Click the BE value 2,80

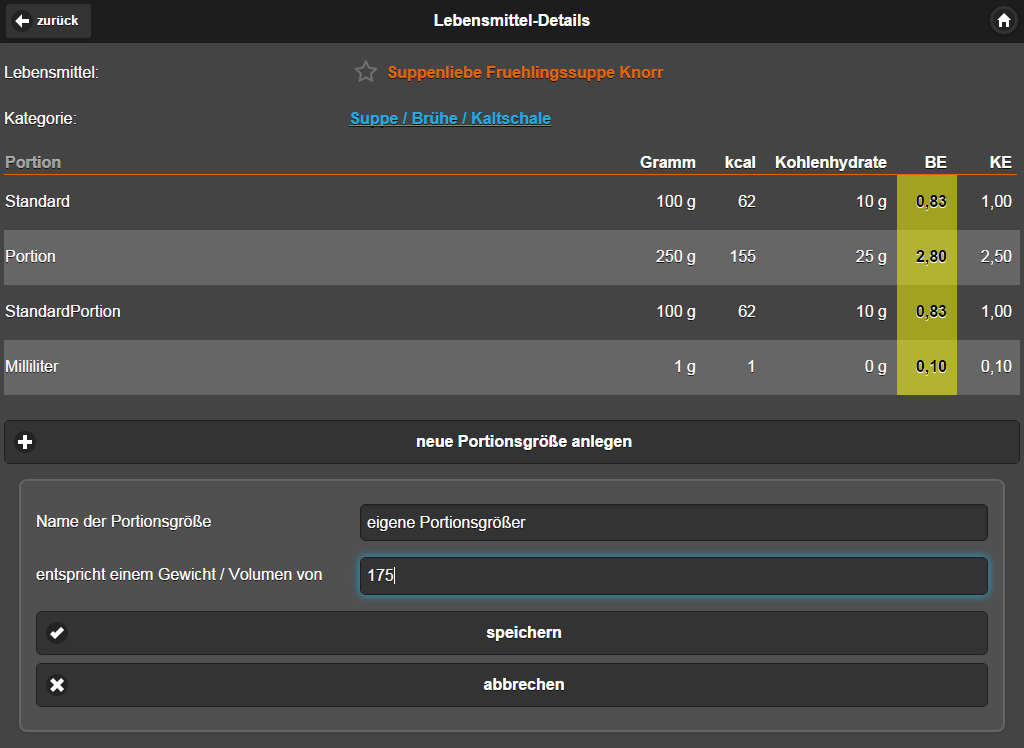931,256
